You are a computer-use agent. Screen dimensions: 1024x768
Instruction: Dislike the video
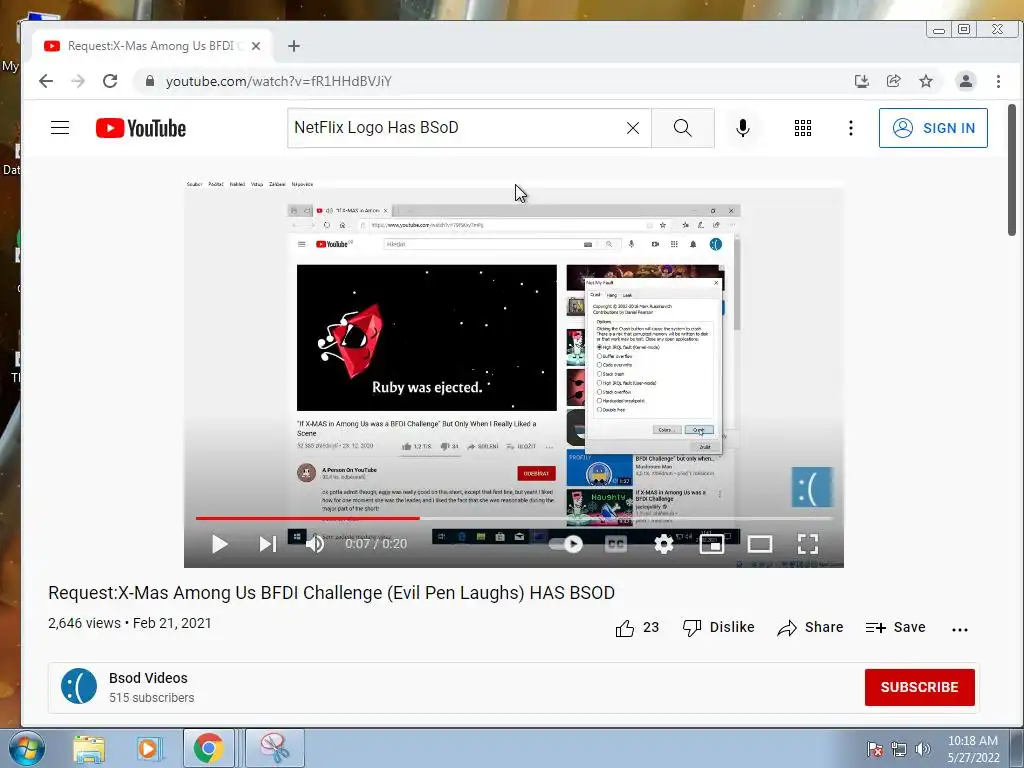(718, 628)
